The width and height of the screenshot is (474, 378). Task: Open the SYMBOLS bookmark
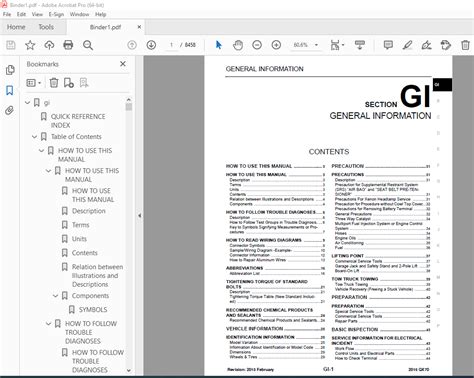[x=93, y=310]
